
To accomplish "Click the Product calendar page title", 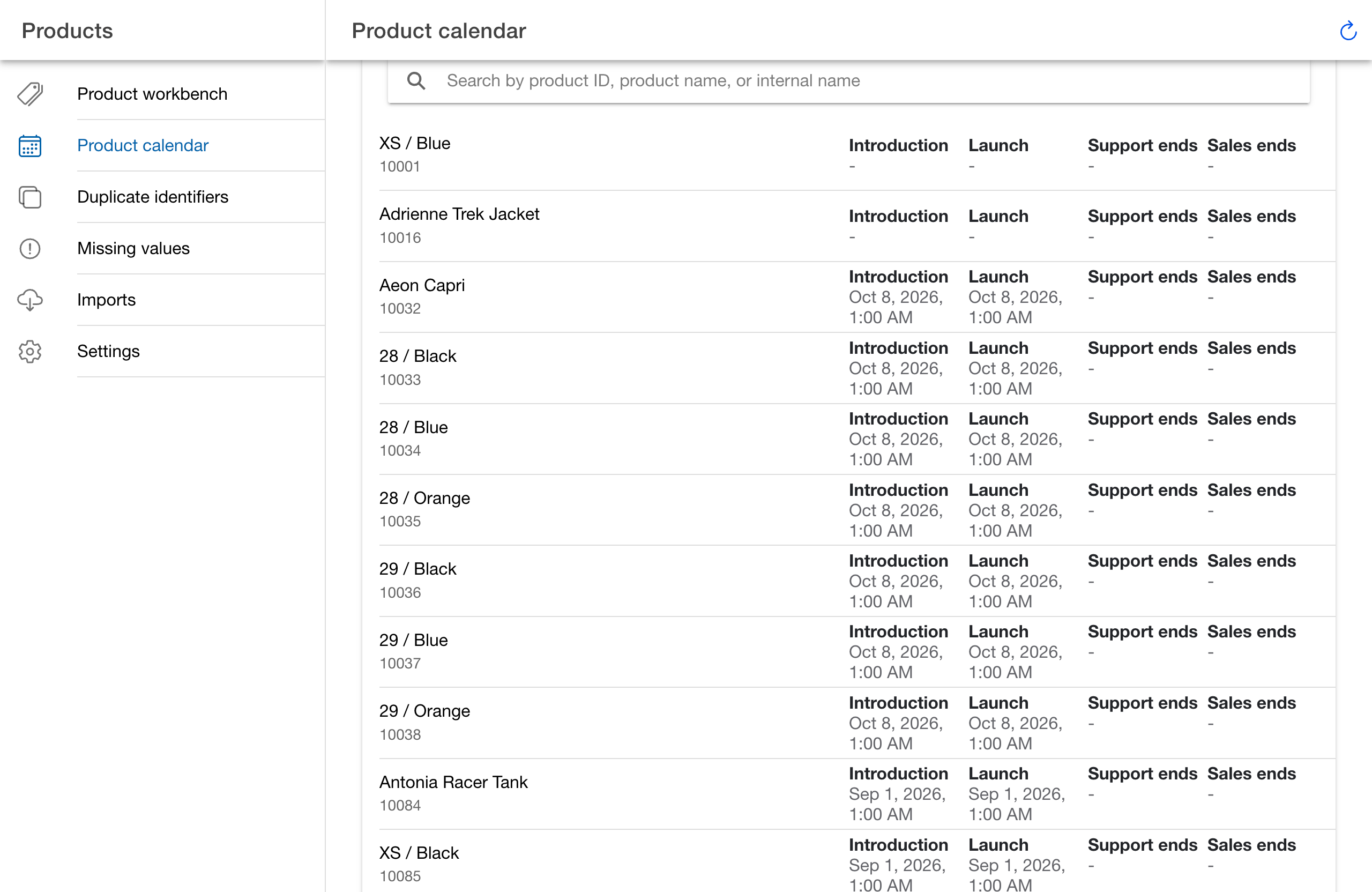I will (439, 31).
